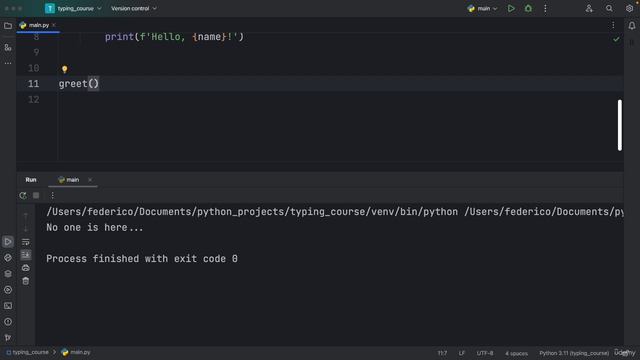This screenshot has width=640, height=360.
Task: Click the lightbulb quick-fix on line 10
Action: coord(64,69)
